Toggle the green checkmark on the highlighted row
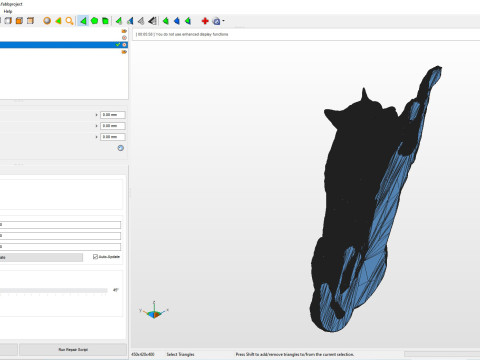Image resolution: width=480 pixels, height=360 pixels. (x=118, y=45)
